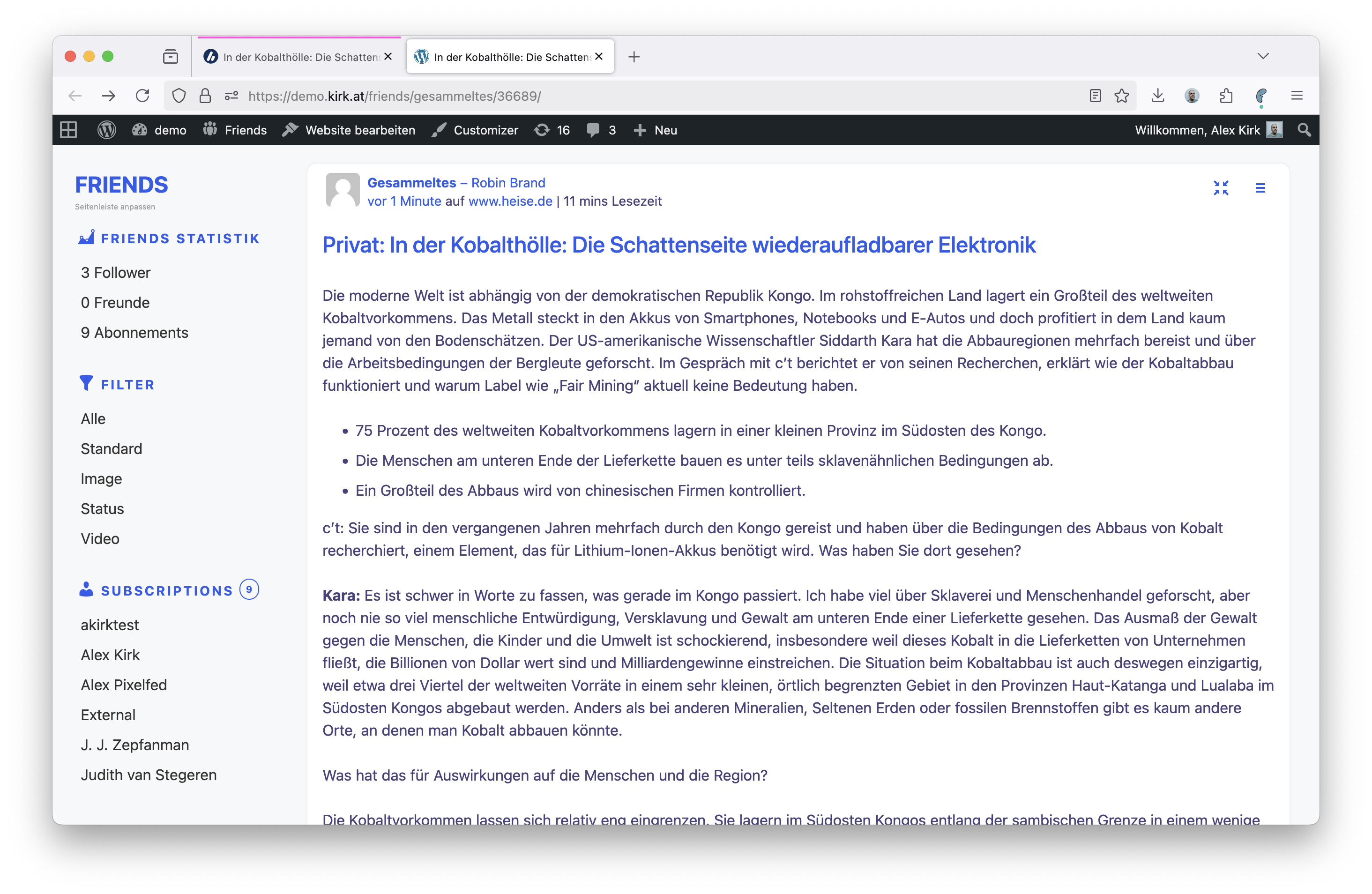Collapse the Filter section header

(x=117, y=384)
